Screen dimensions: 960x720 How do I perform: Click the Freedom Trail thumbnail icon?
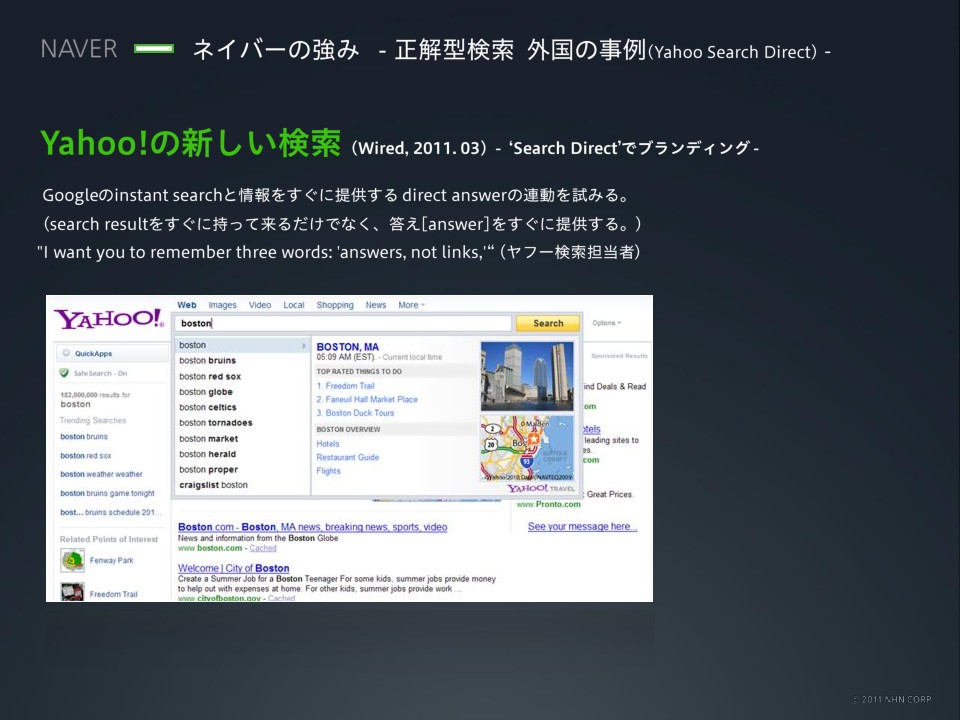(x=72, y=592)
